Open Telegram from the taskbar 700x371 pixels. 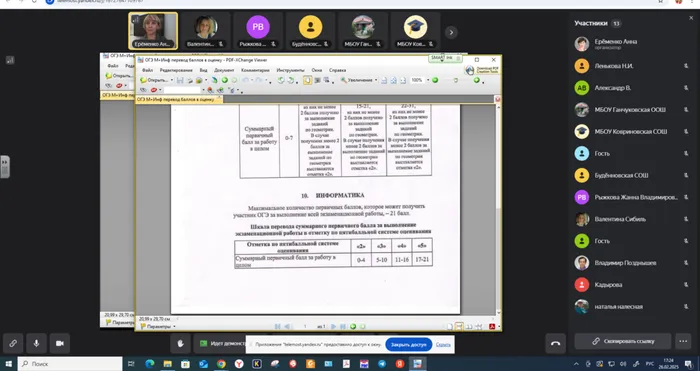pos(382,364)
